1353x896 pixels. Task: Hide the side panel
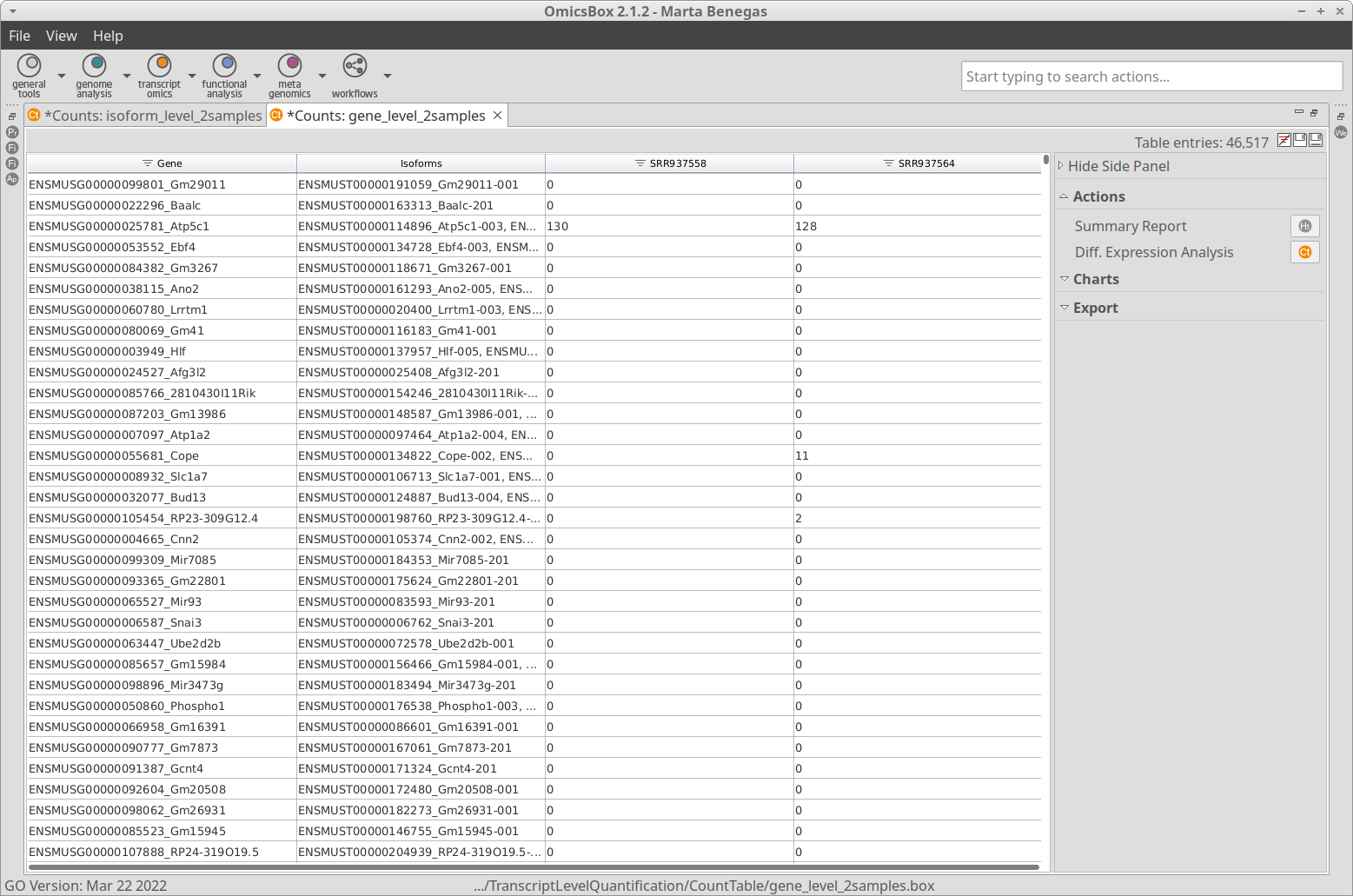(1118, 166)
